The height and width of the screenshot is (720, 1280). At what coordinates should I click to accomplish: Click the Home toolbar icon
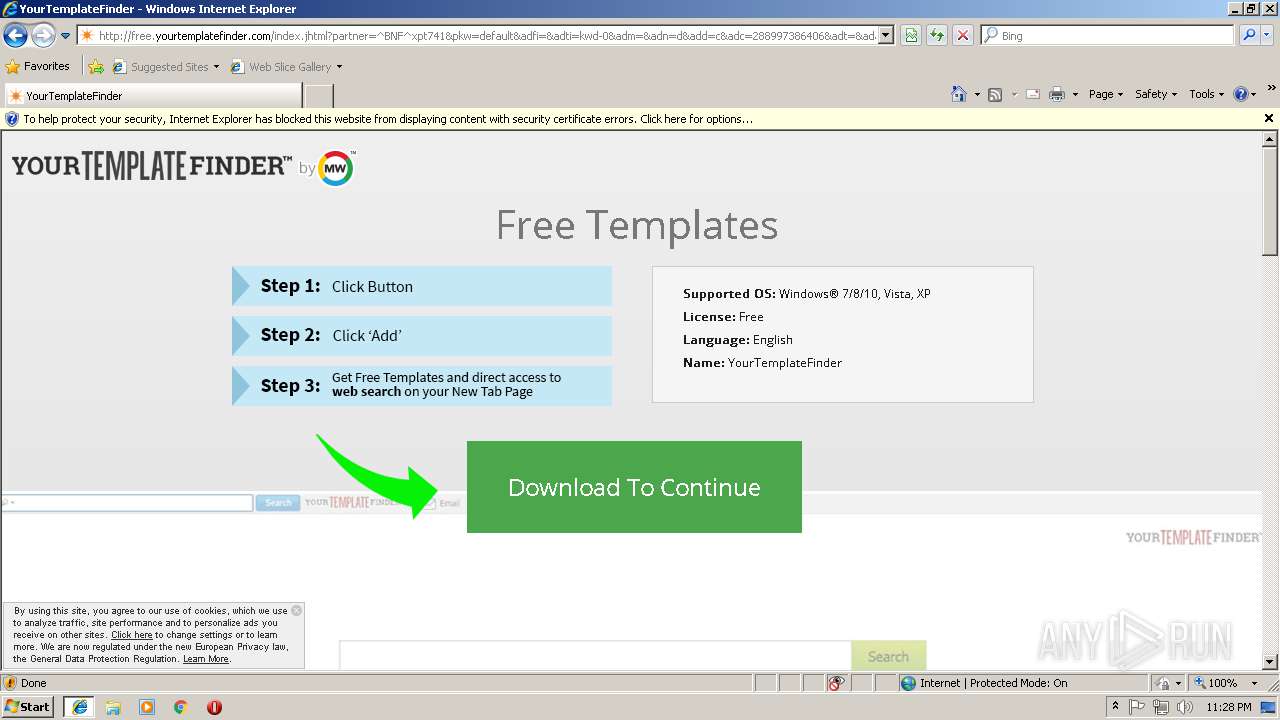[959, 94]
